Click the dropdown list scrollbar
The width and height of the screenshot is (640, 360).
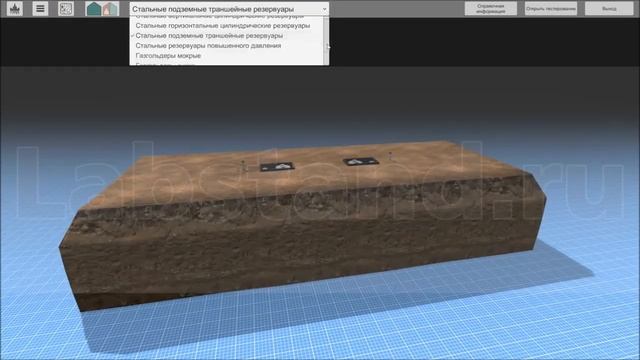[326, 40]
